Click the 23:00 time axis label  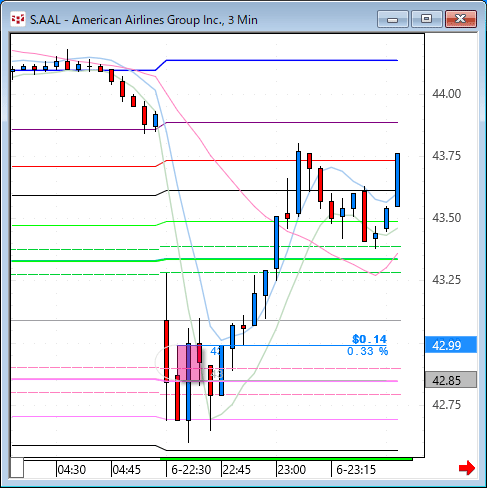pyautogui.click(x=292, y=470)
